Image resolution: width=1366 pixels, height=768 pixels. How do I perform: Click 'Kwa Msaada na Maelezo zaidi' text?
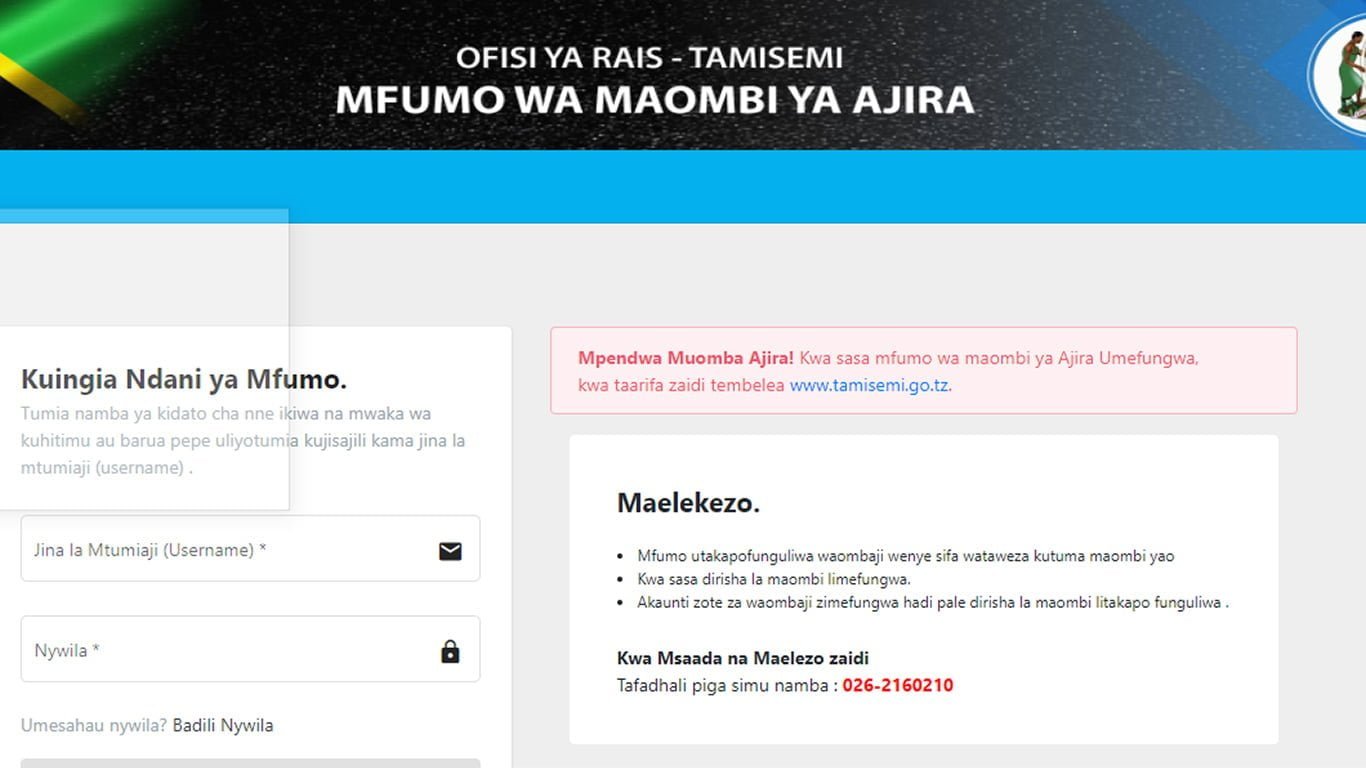[x=743, y=659]
